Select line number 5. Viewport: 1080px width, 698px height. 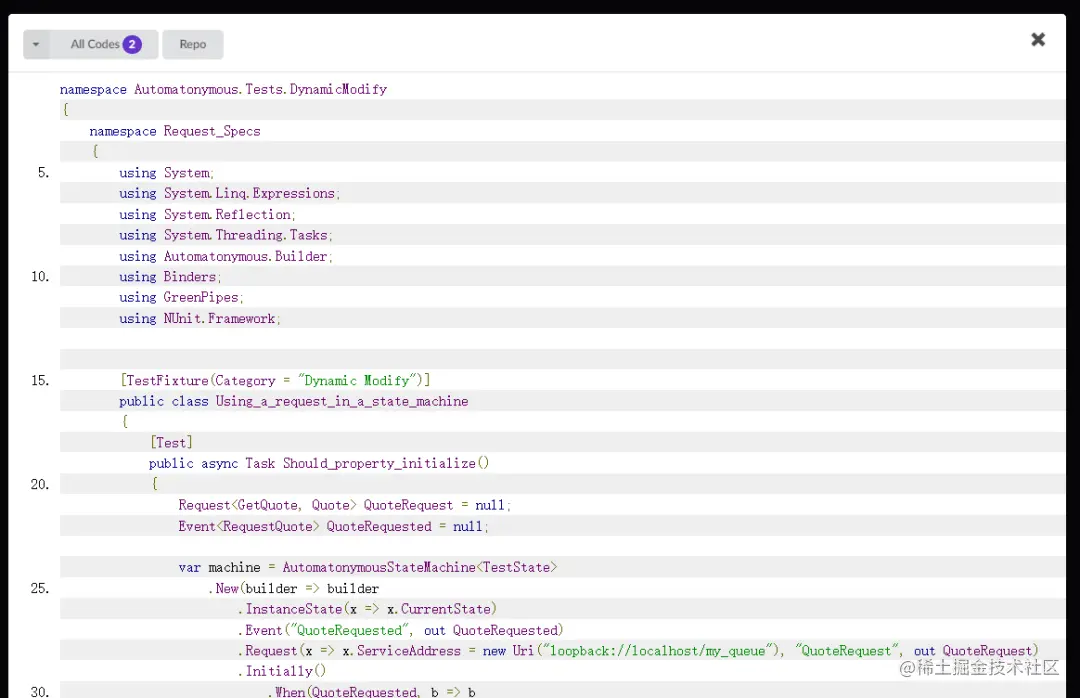tap(43, 172)
